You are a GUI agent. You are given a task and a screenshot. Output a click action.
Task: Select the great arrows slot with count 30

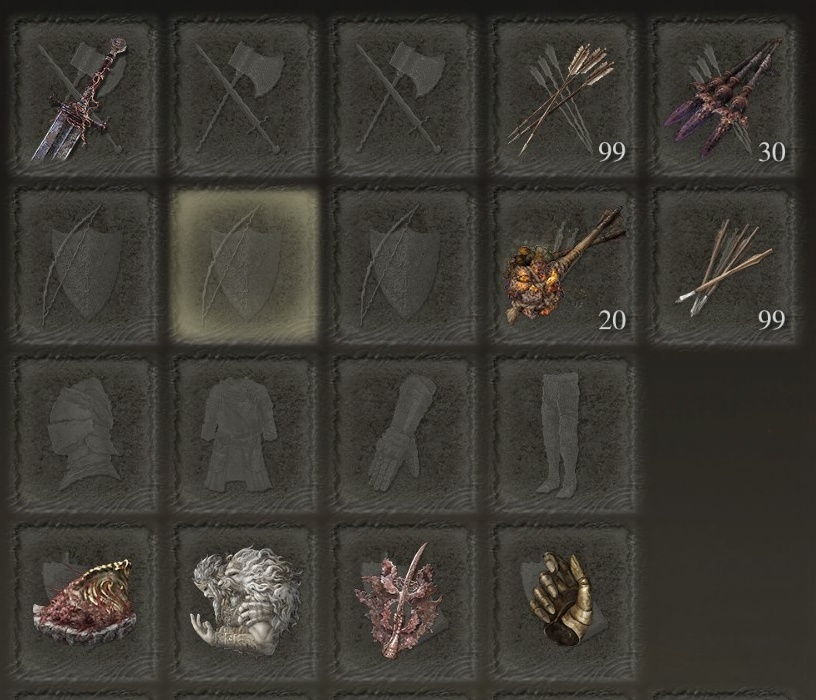coord(724,97)
